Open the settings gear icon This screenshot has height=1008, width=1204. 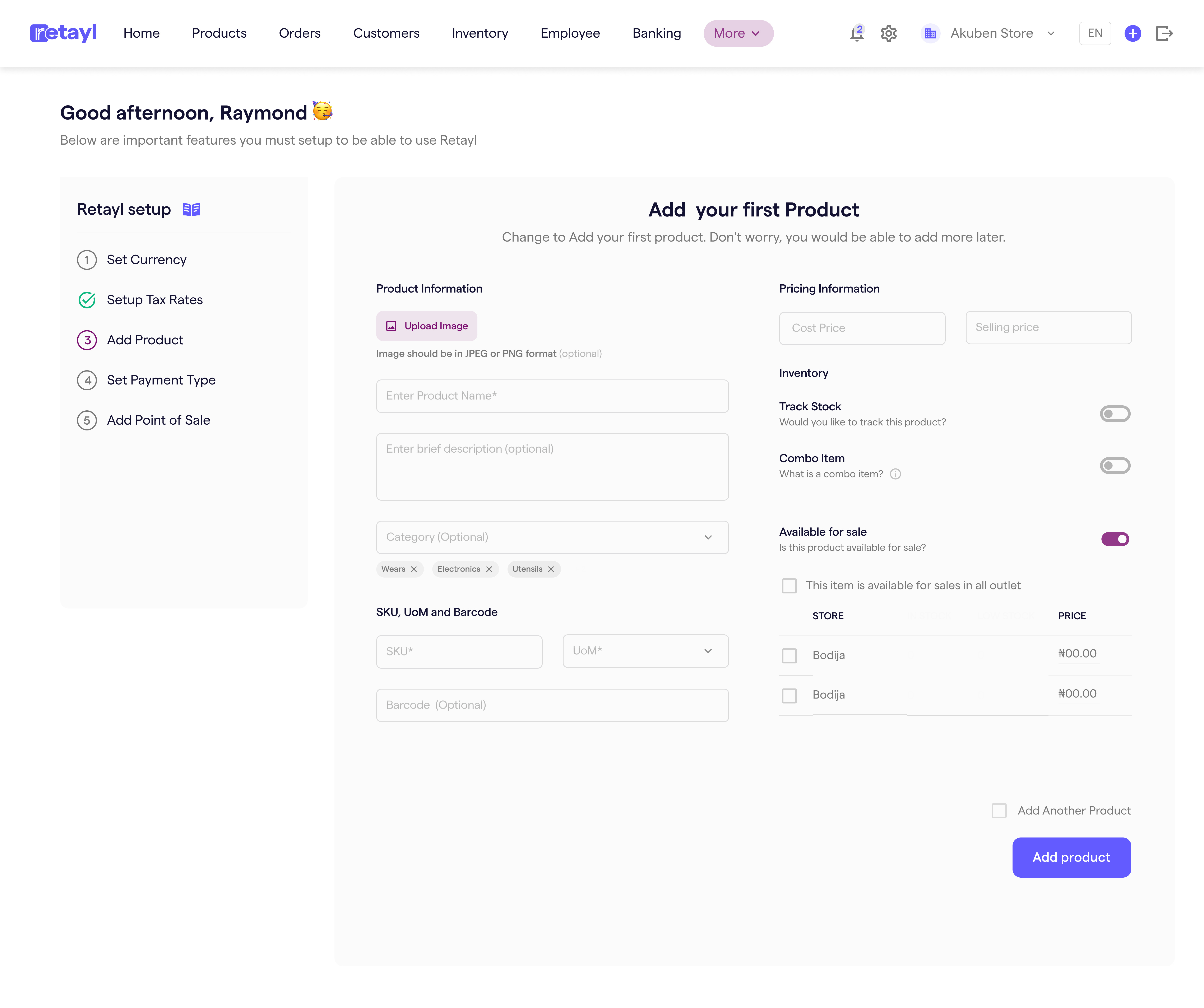(888, 33)
